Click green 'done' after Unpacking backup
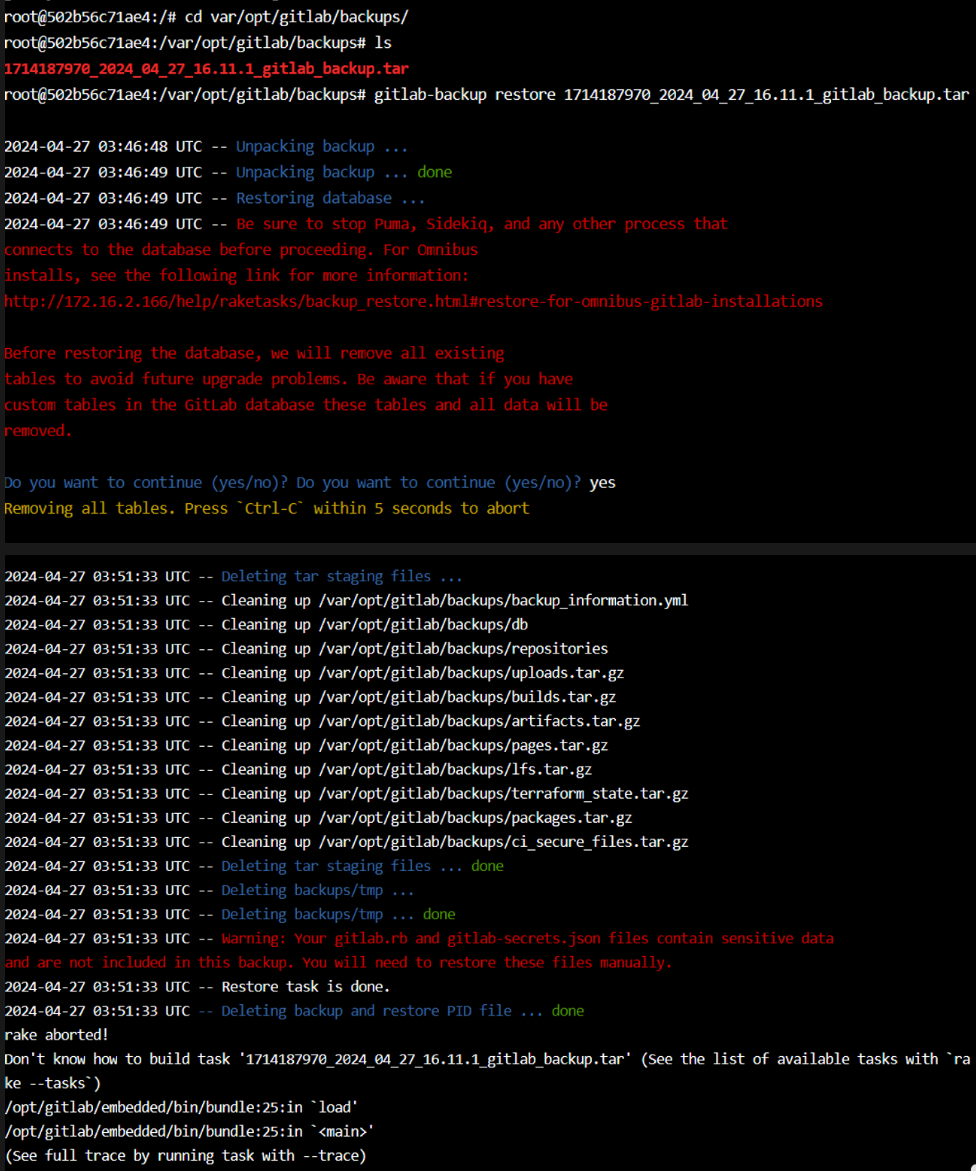 435,173
